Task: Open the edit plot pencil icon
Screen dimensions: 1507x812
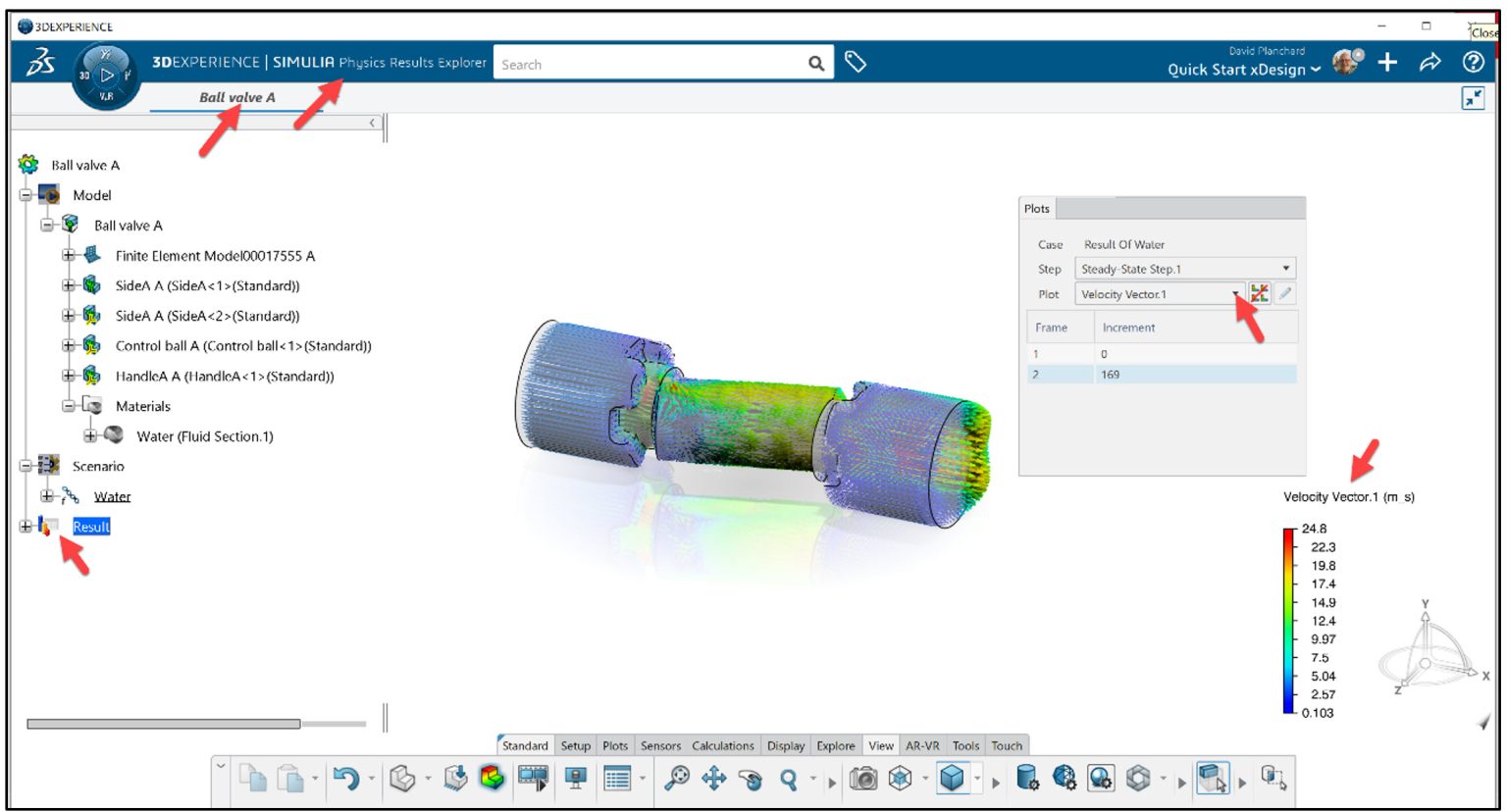Action: click(1287, 293)
